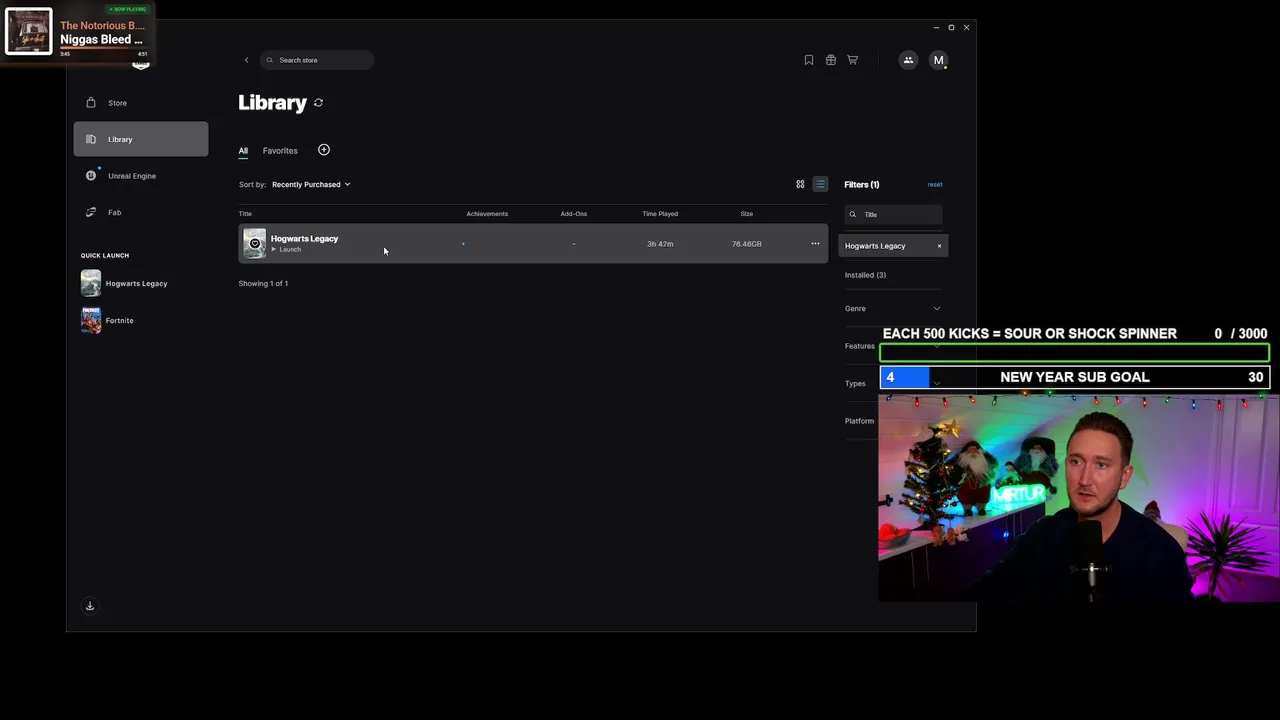Open the wishlist bookmark icon

(x=809, y=60)
